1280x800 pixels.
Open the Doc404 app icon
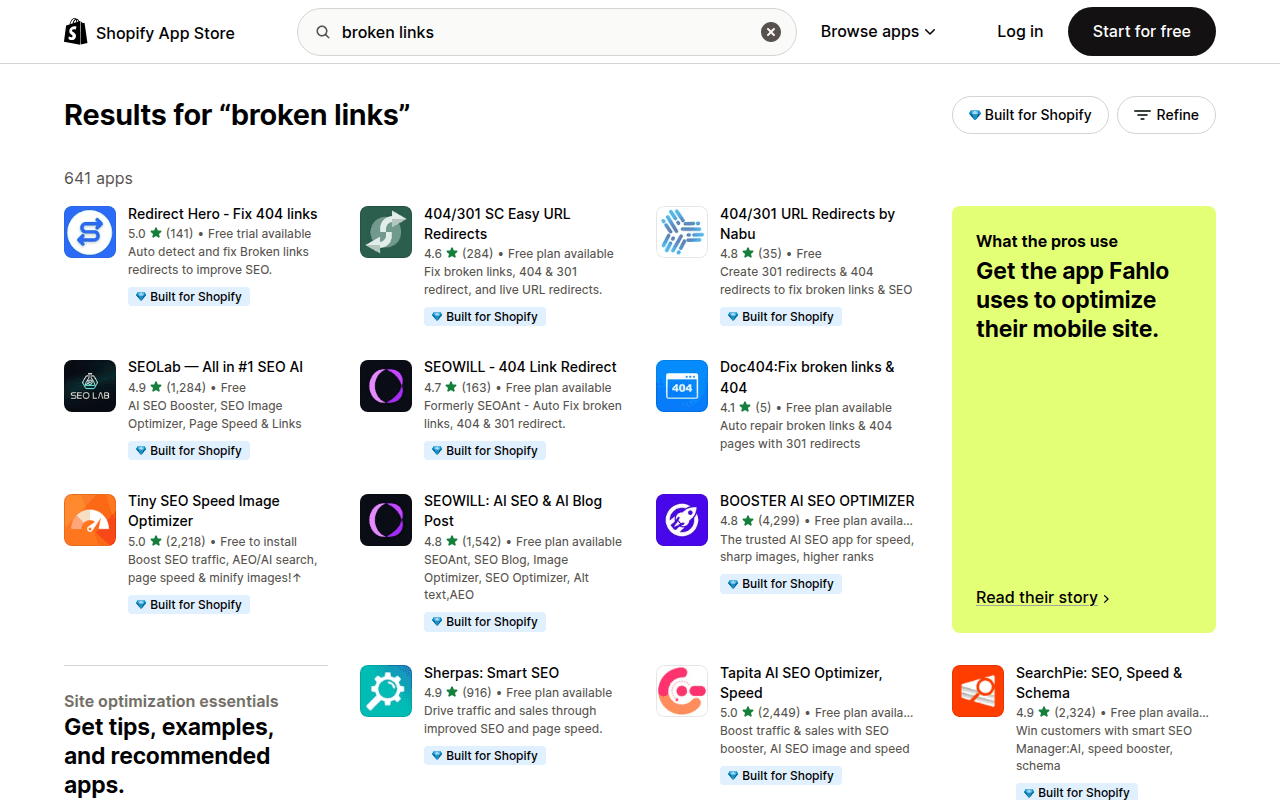pyautogui.click(x=682, y=386)
